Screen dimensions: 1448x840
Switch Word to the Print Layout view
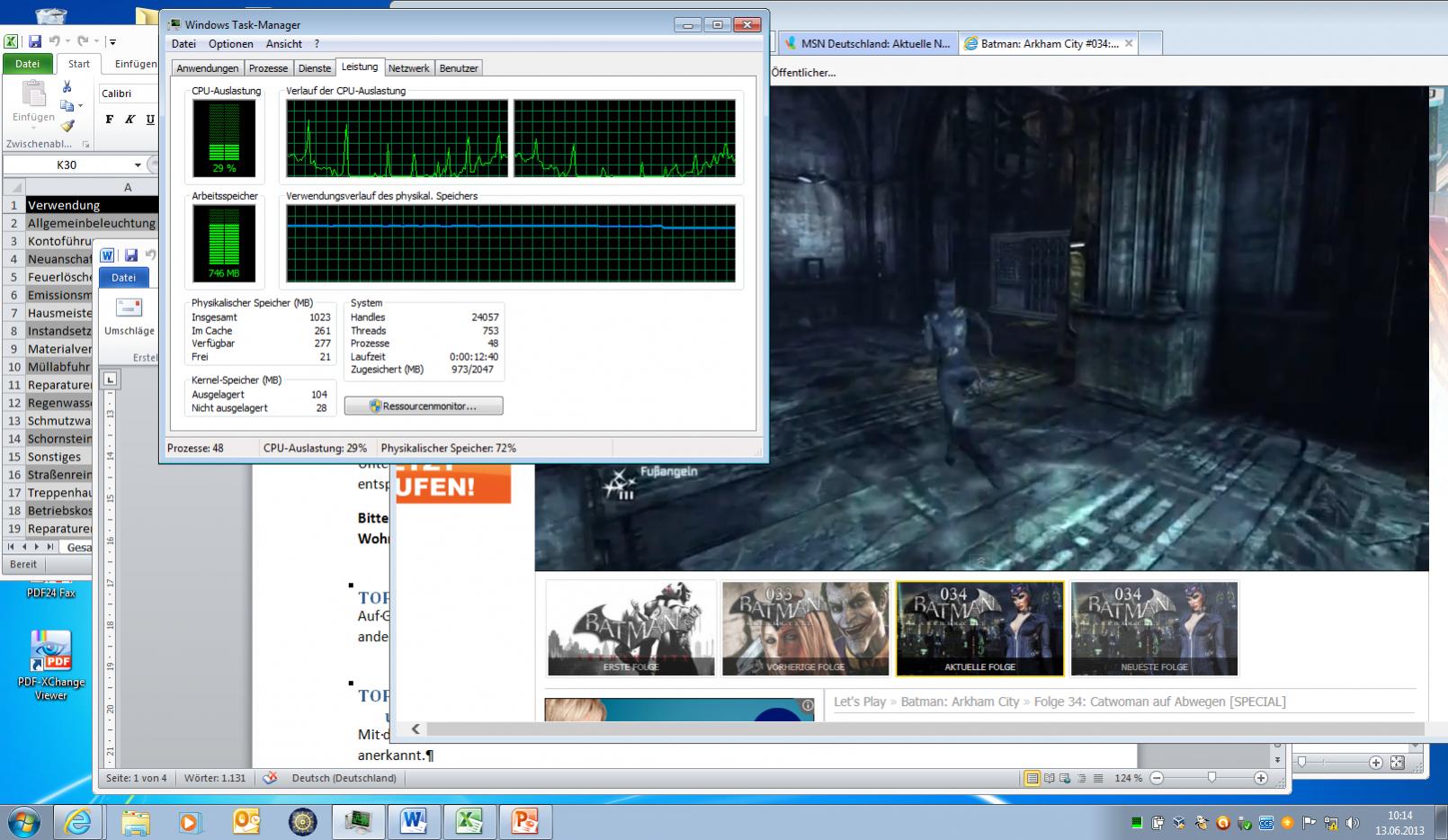pos(1032,778)
